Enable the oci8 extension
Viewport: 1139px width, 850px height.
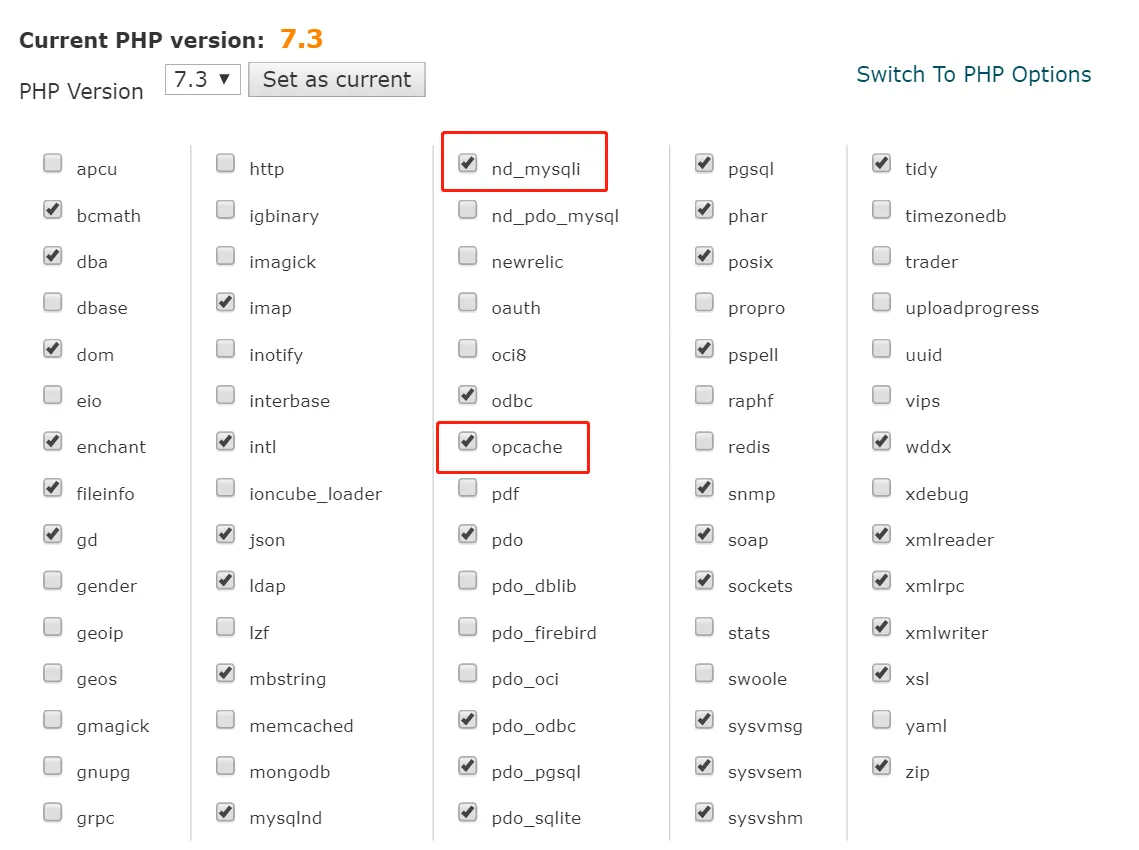(x=466, y=348)
